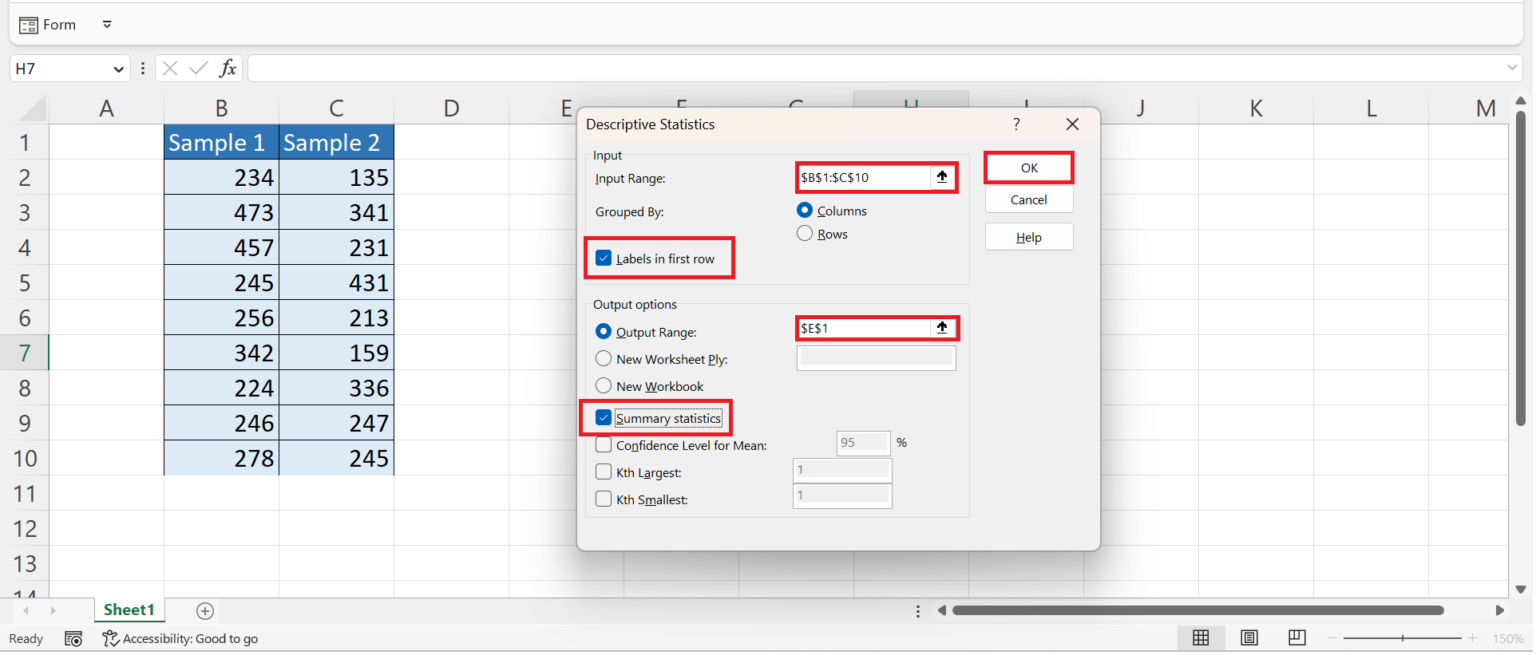Viewport: 1536px width, 655px height.
Task: Switch to Page Layout view in status bar
Action: click(x=1249, y=638)
